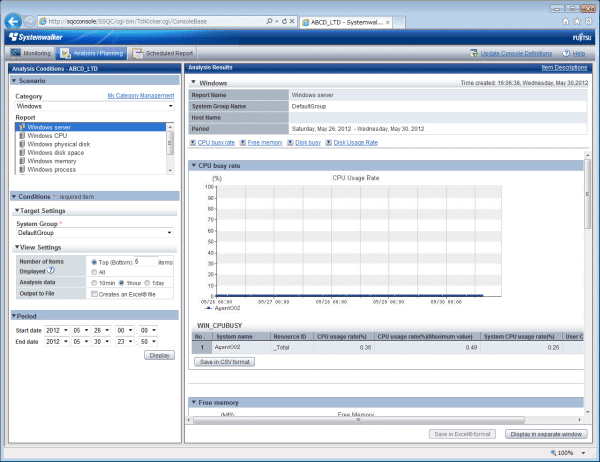Click the stop loading X in address bar
The height and width of the screenshot is (462, 600).
[x=292, y=21]
